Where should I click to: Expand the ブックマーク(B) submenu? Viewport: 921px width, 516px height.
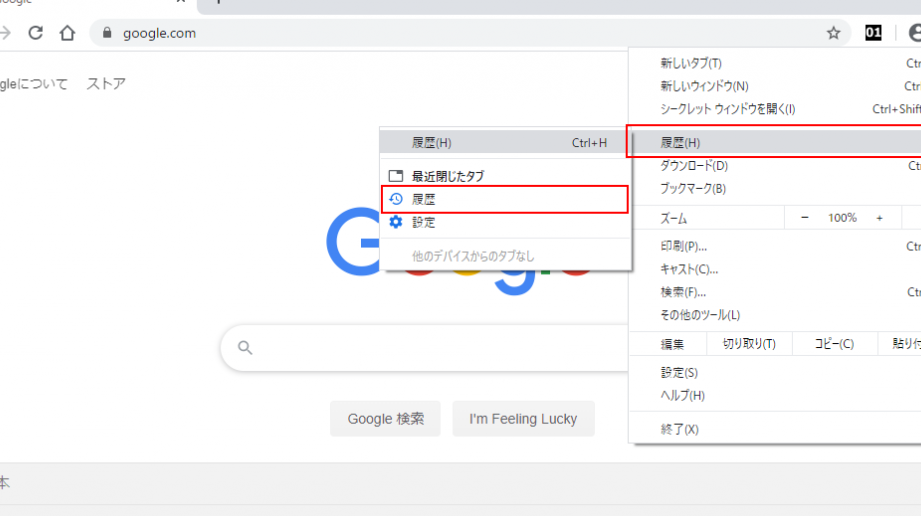pos(693,188)
